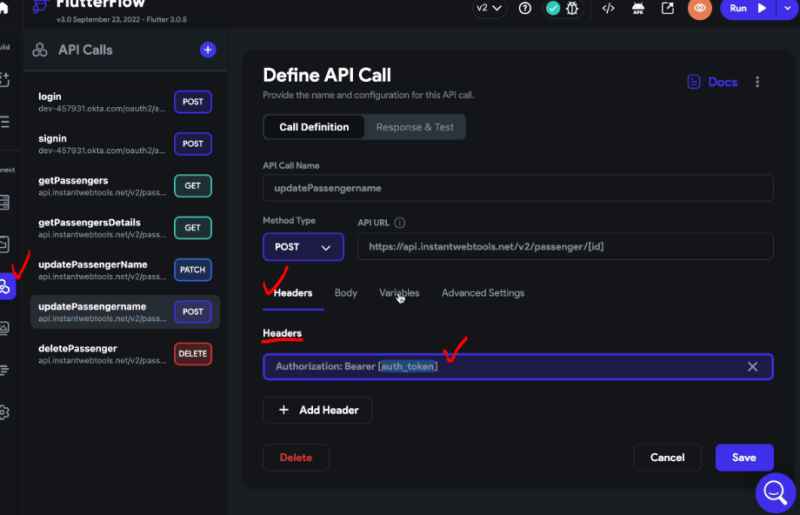The height and width of the screenshot is (515, 800).
Task: Select the getPassengersDetails API call
Action: click(x=125, y=228)
